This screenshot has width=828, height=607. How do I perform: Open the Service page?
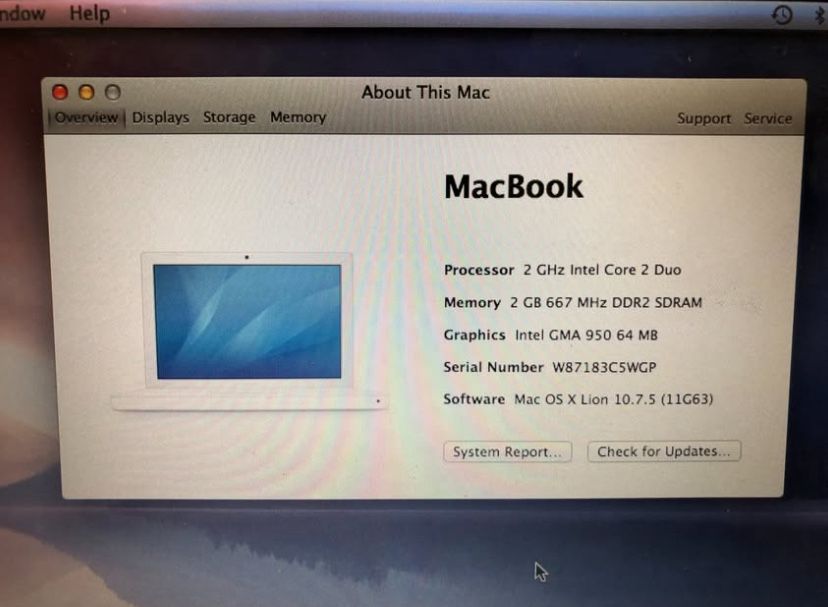pyautogui.click(x=768, y=118)
